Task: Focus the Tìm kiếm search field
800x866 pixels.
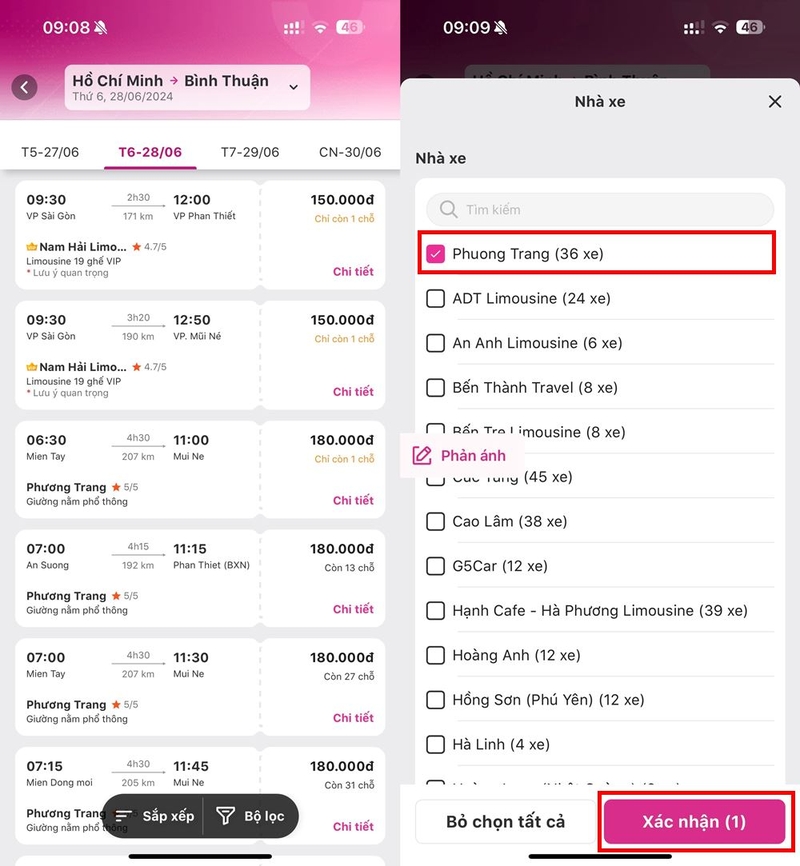Action: (600, 209)
